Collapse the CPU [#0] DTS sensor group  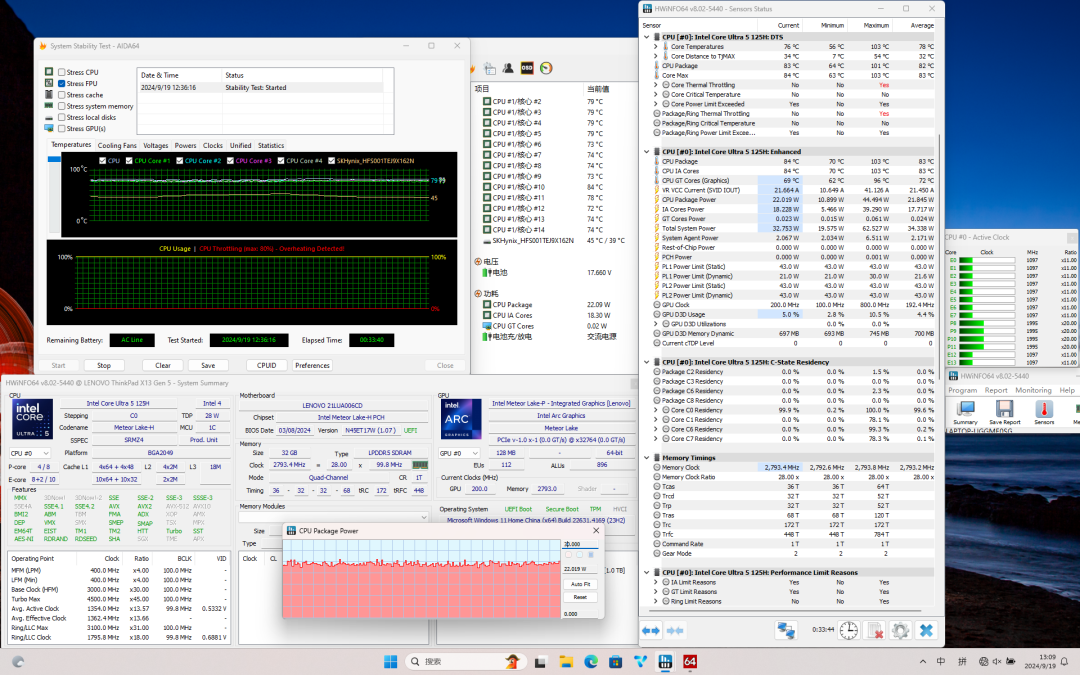pyautogui.click(x=647, y=37)
